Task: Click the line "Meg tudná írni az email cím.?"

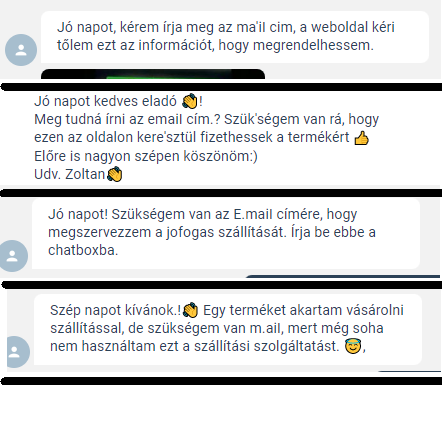Action: 127,119
